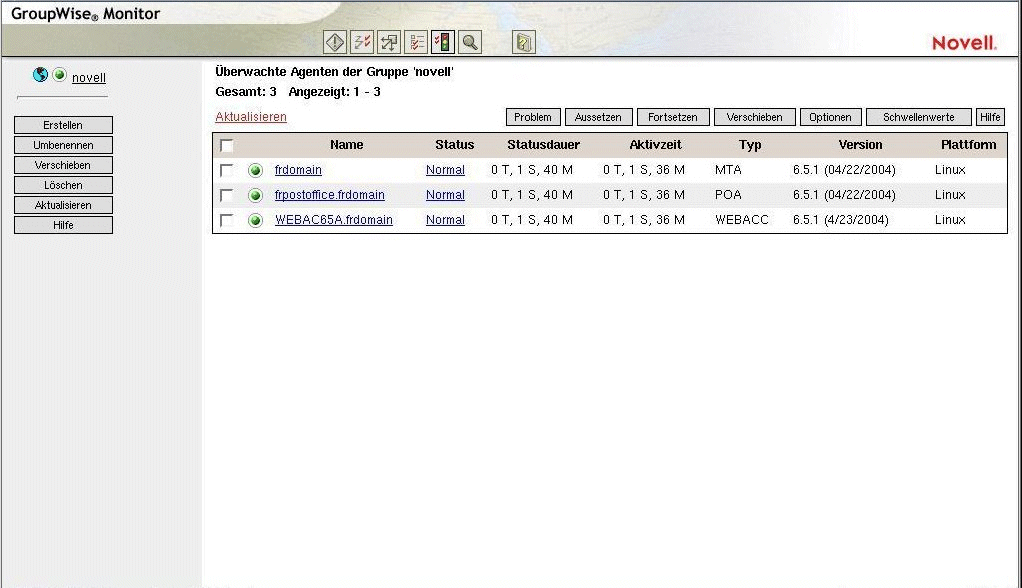Select the link trace toolbar icon

(362, 42)
